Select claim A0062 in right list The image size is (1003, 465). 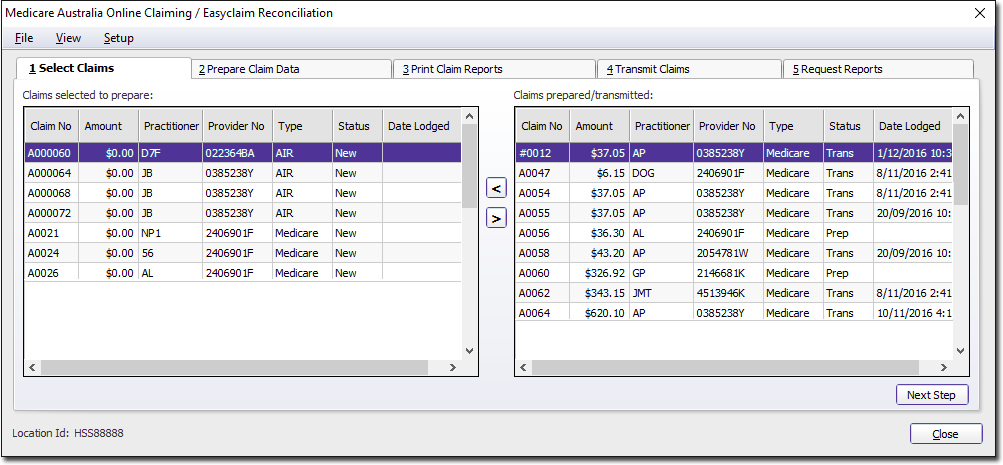pyautogui.click(x=734, y=293)
